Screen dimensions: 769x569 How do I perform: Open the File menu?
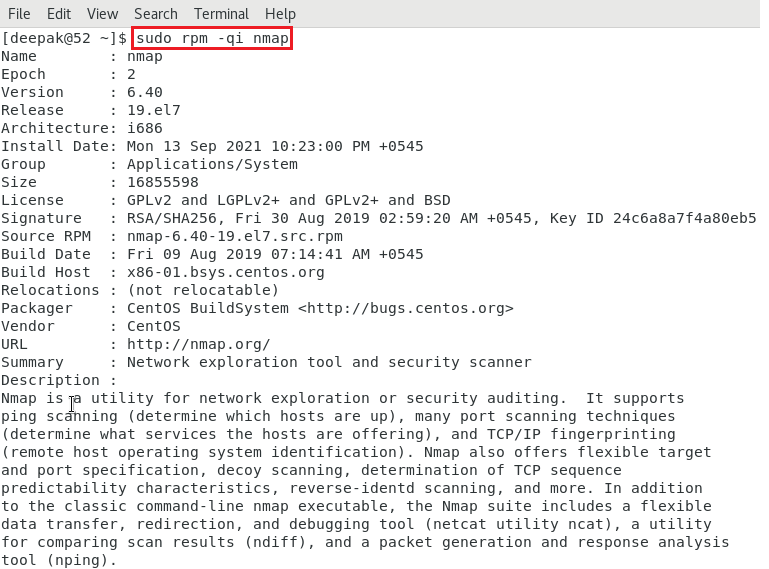click(x=19, y=14)
